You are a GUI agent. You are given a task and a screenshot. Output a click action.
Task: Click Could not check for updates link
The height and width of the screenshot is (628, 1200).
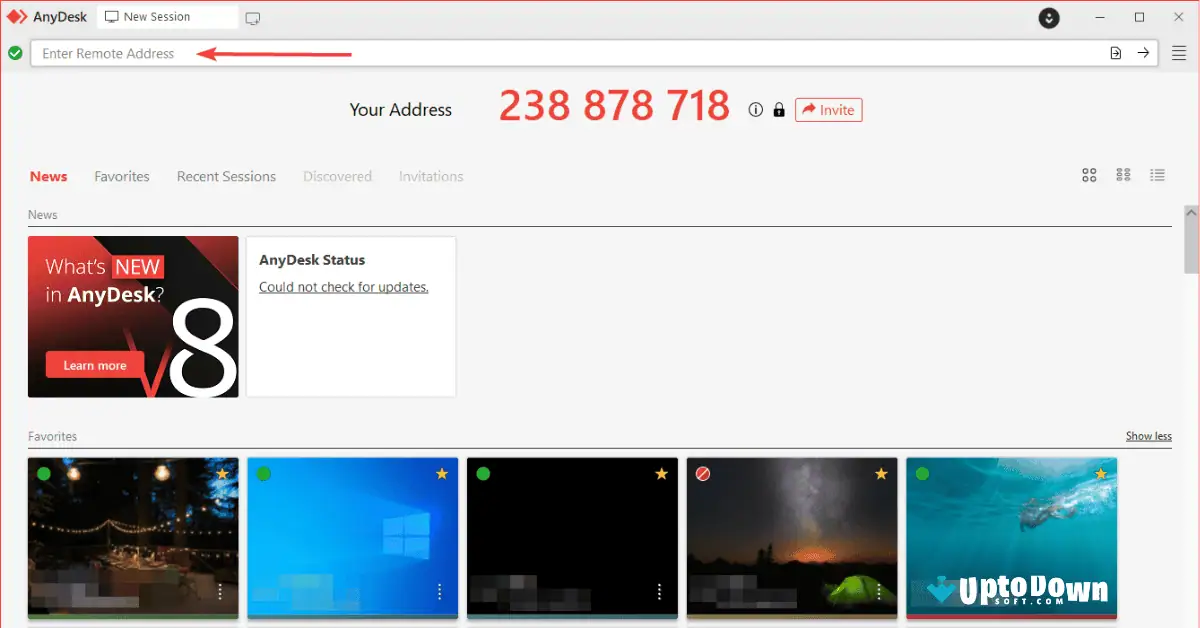coord(343,286)
